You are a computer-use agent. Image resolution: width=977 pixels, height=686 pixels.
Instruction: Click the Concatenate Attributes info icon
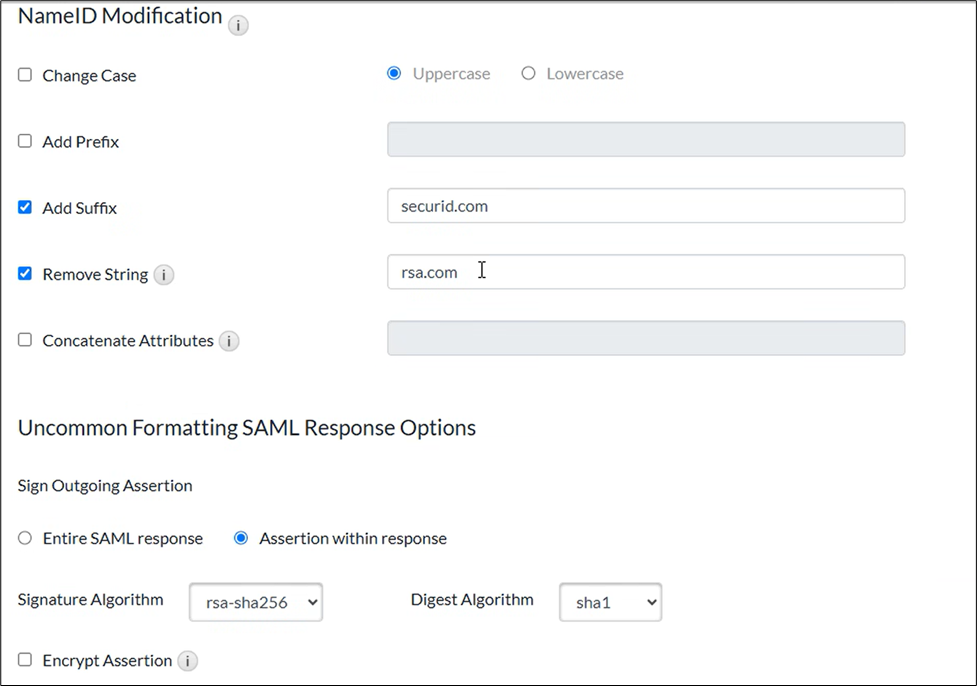229,341
